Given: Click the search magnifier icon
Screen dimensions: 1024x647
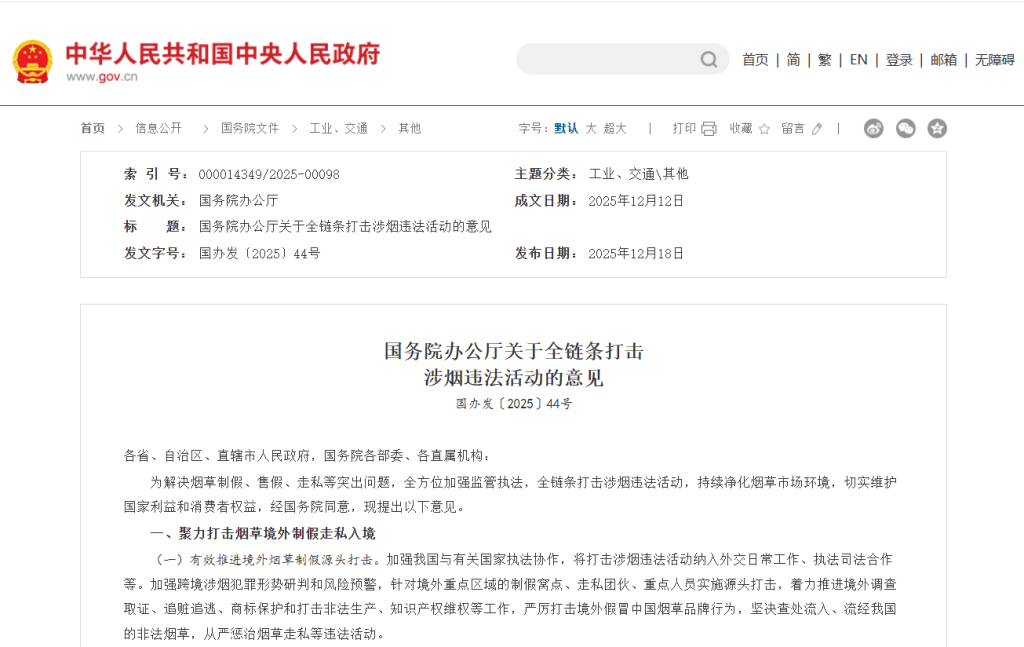Looking at the screenshot, I should [708, 60].
